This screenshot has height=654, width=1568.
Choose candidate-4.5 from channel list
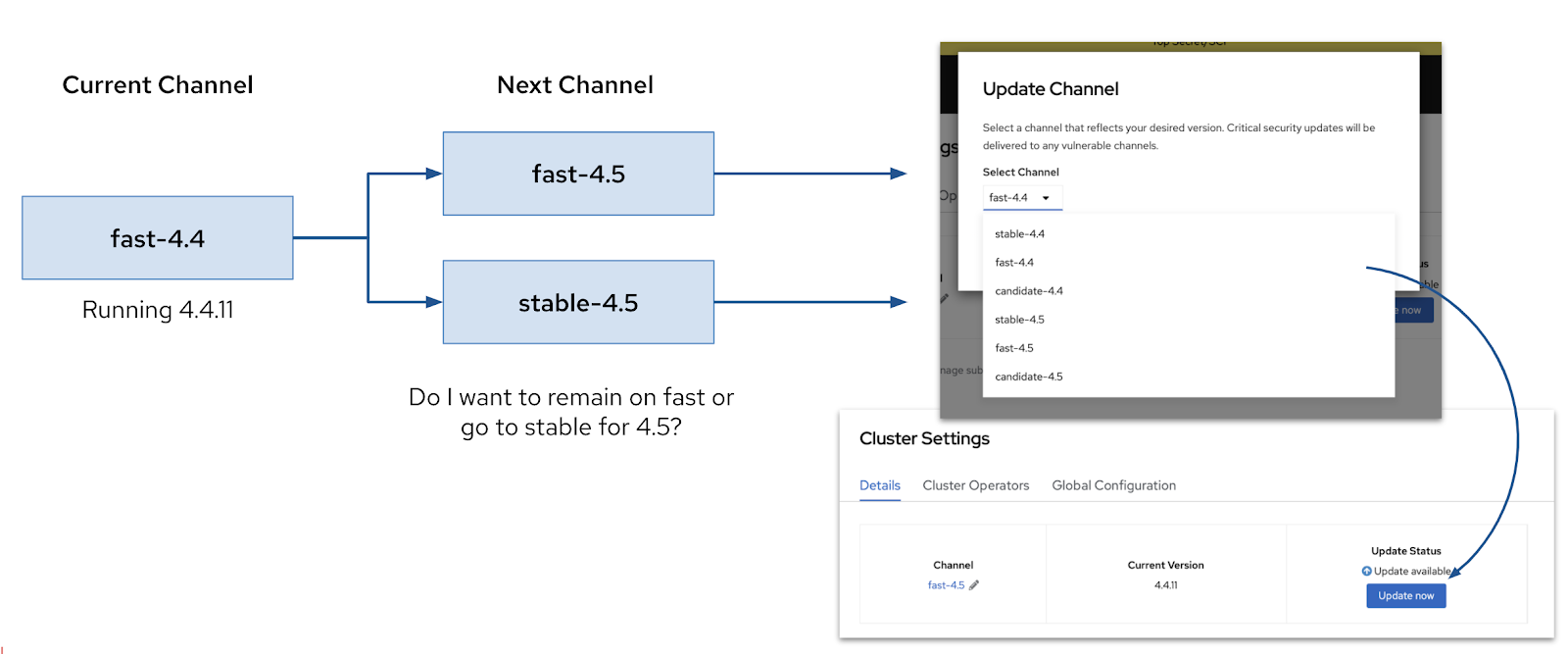coord(1028,377)
